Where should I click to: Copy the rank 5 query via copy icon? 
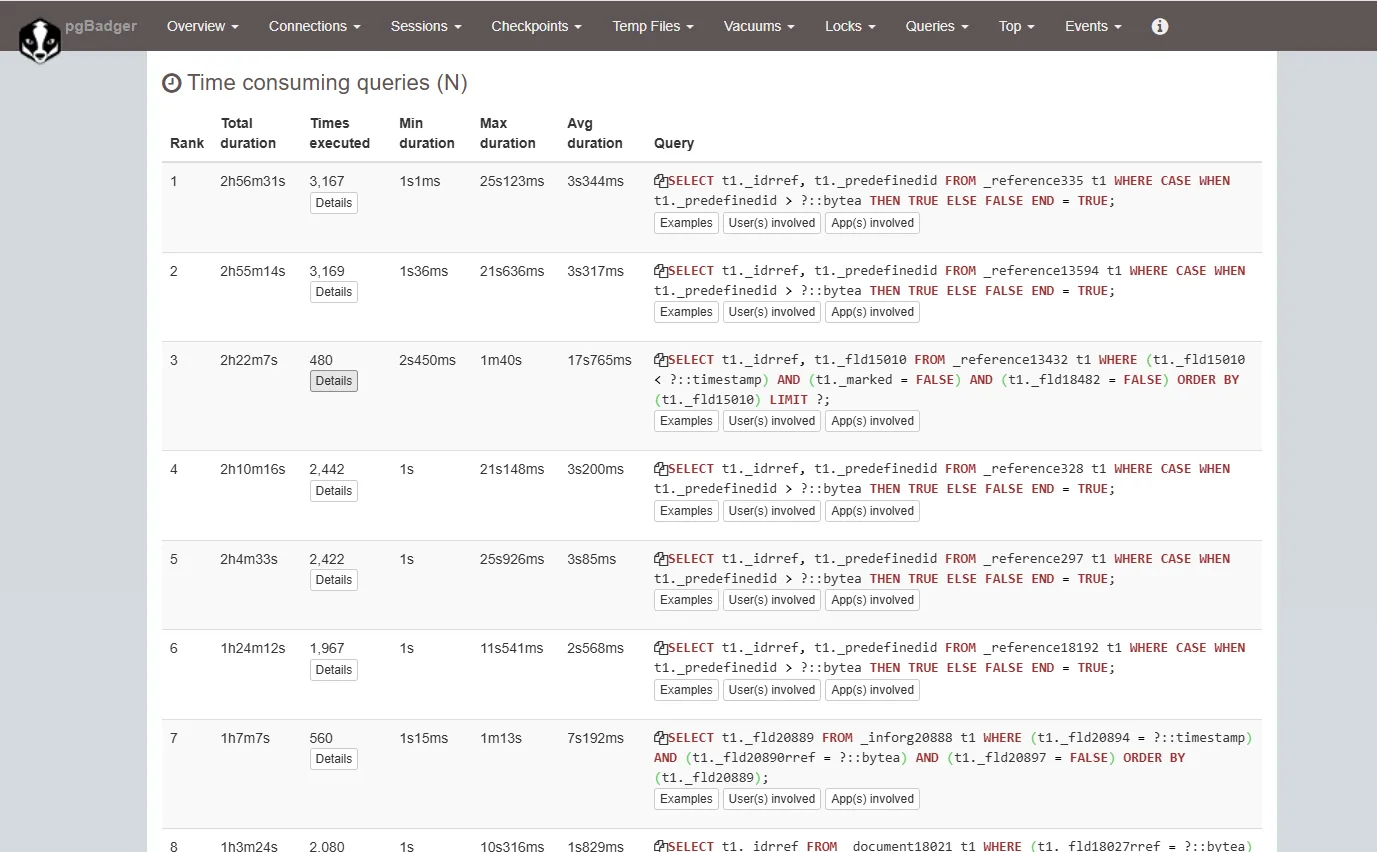(x=661, y=559)
